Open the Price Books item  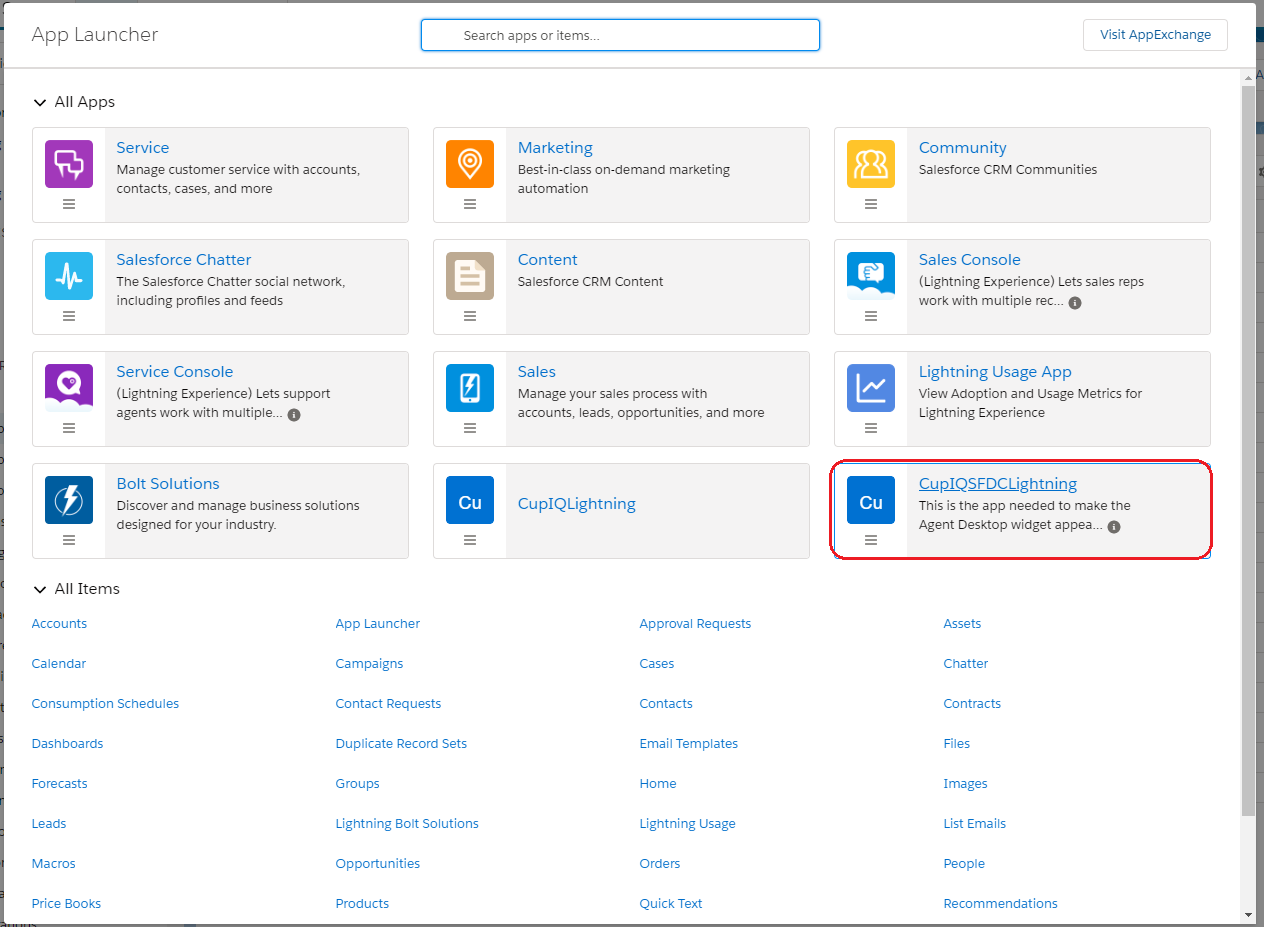click(x=66, y=903)
